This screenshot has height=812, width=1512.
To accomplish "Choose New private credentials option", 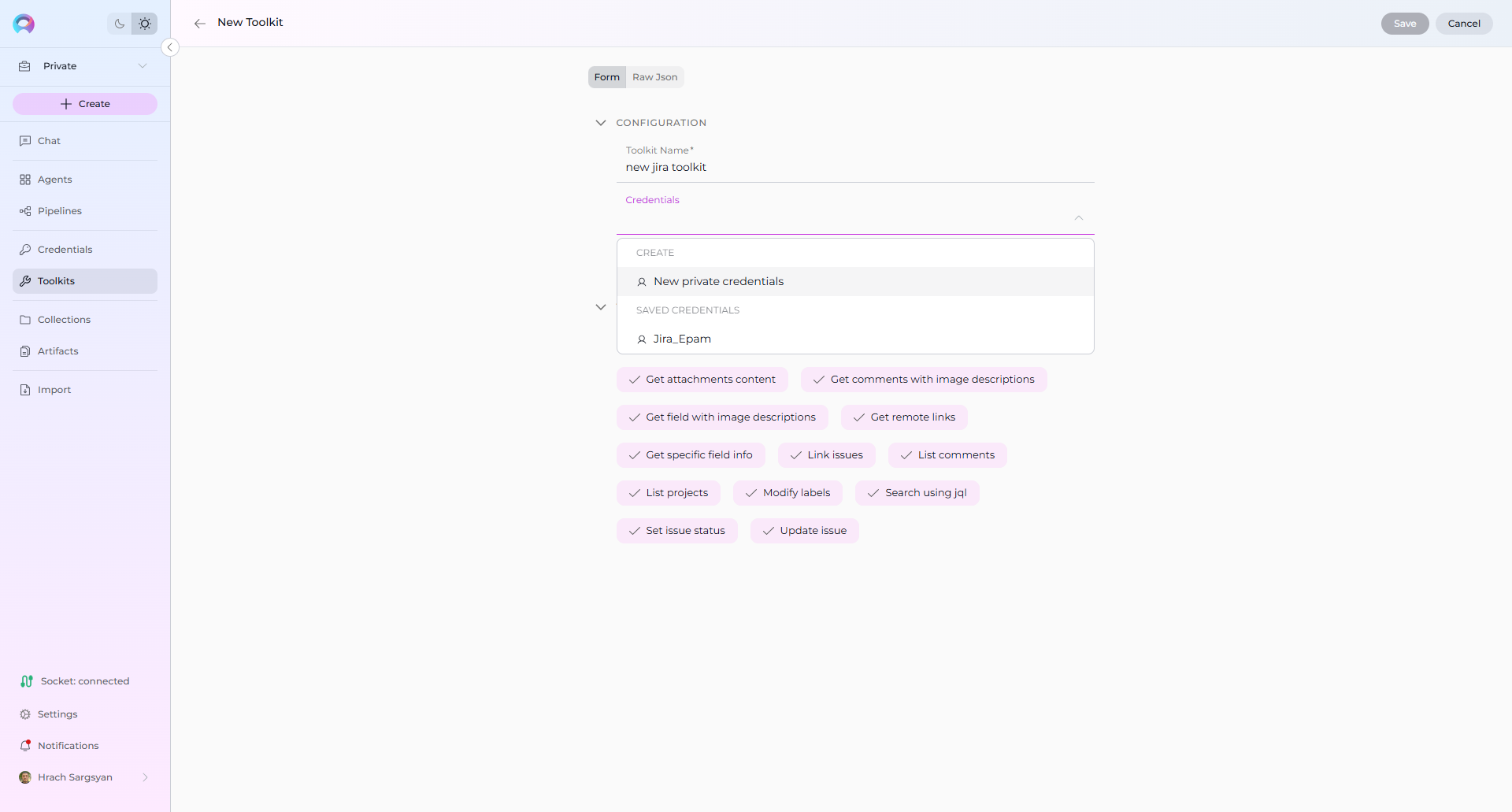I will tap(718, 282).
